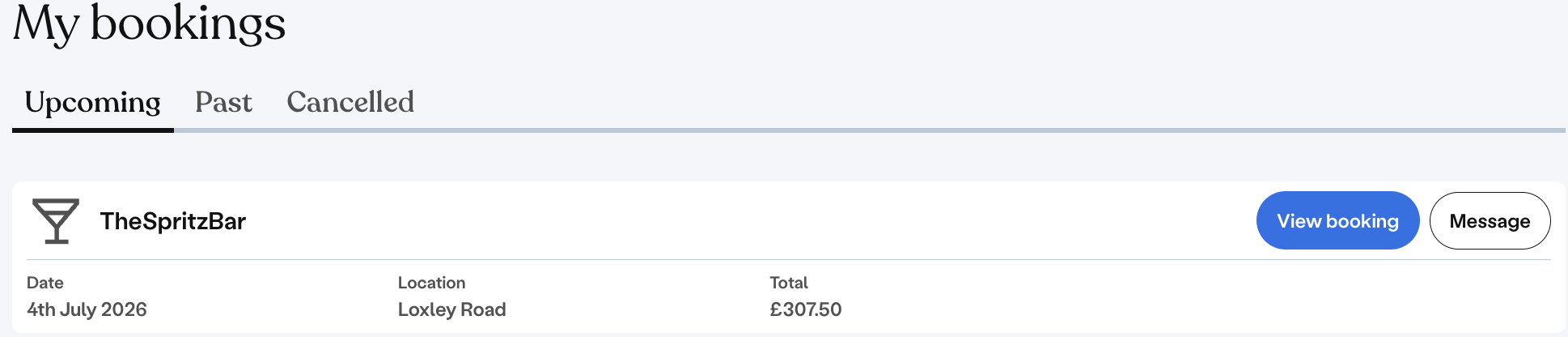Switch to the Past tab
This screenshot has height=337, width=1568.
point(223,102)
